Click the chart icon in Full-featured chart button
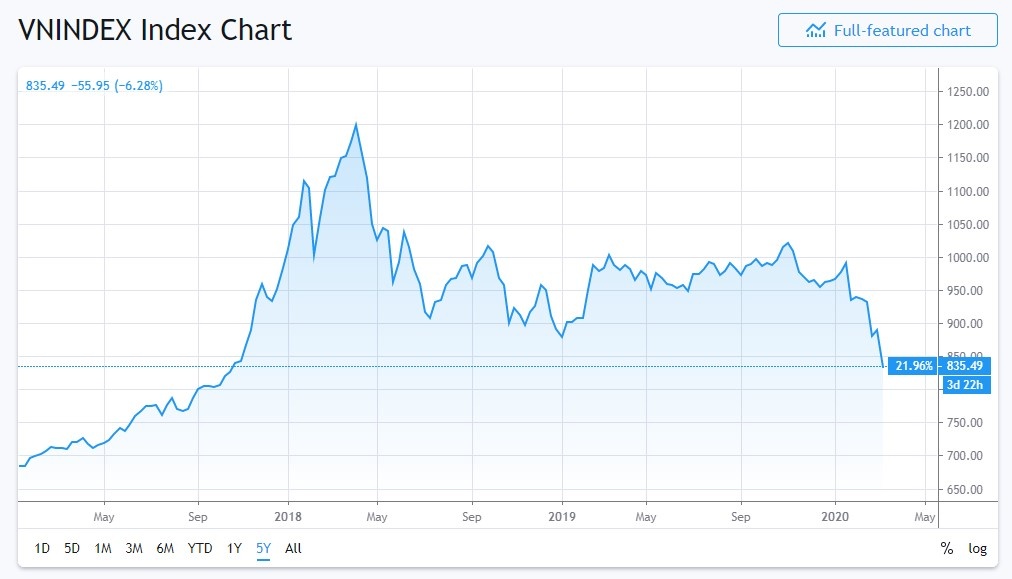Screen dimensions: 1012x579 [x=815, y=30]
